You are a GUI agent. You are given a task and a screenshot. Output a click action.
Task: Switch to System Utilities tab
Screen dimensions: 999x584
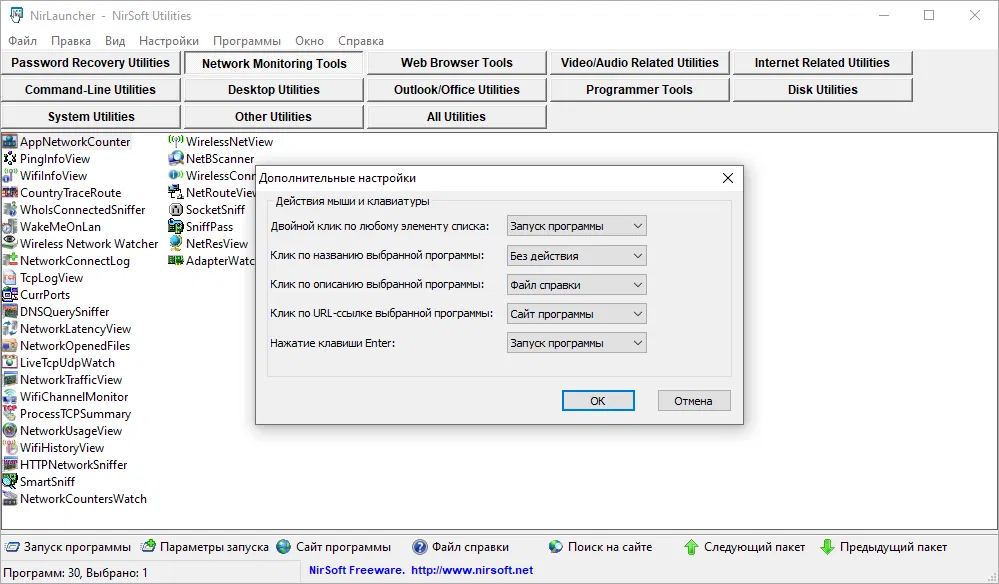pos(90,117)
